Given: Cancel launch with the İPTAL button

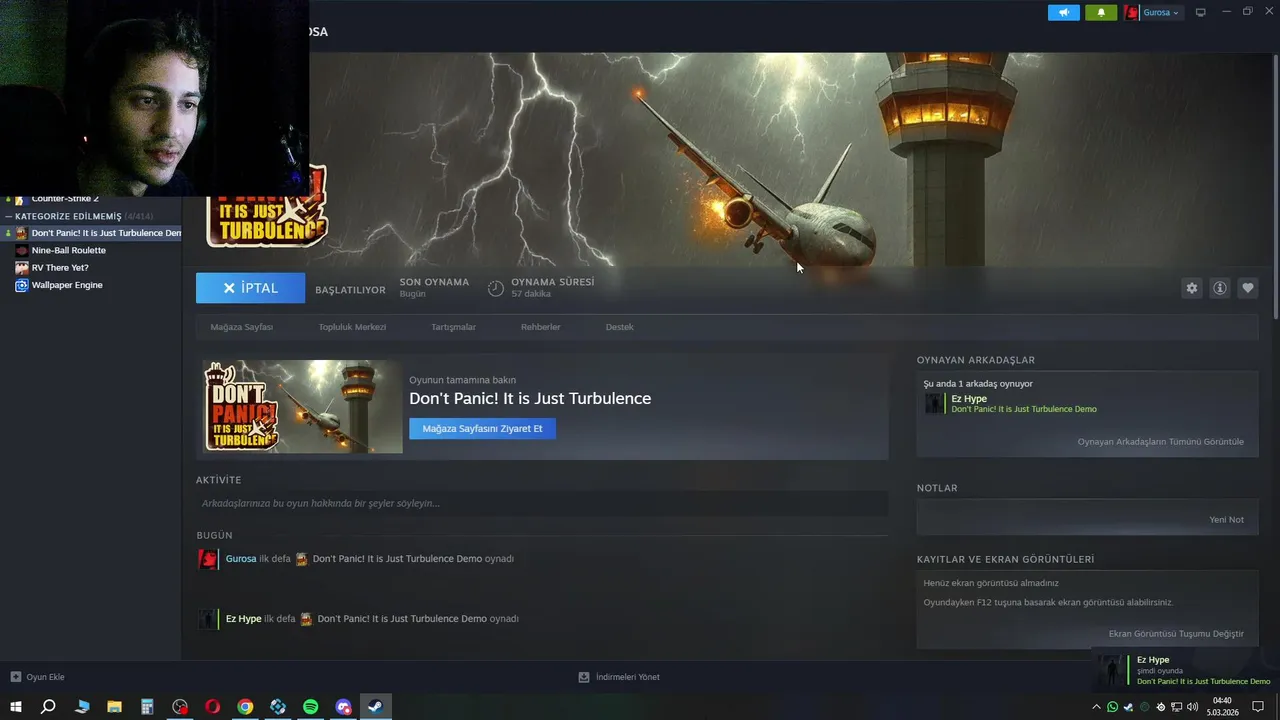Looking at the screenshot, I should click(250, 288).
